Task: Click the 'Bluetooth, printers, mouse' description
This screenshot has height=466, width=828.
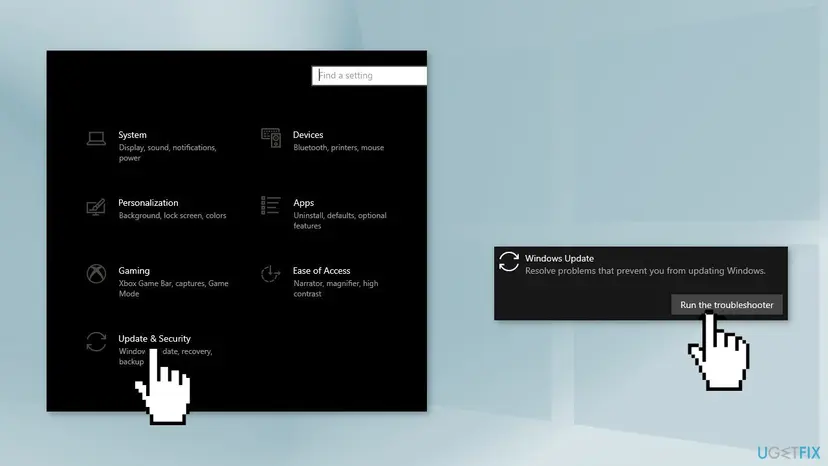Action: coord(338,147)
